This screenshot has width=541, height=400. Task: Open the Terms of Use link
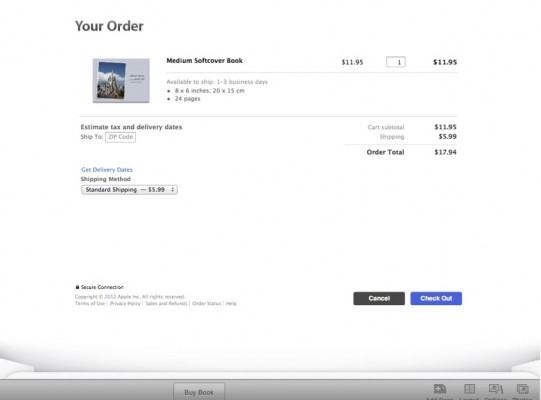click(90, 303)
